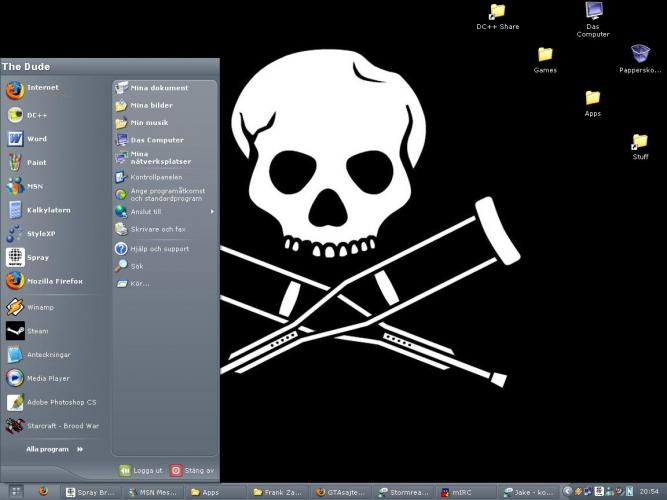
Task: Start Paint from the start menu
Action: [x=36, y=162]
